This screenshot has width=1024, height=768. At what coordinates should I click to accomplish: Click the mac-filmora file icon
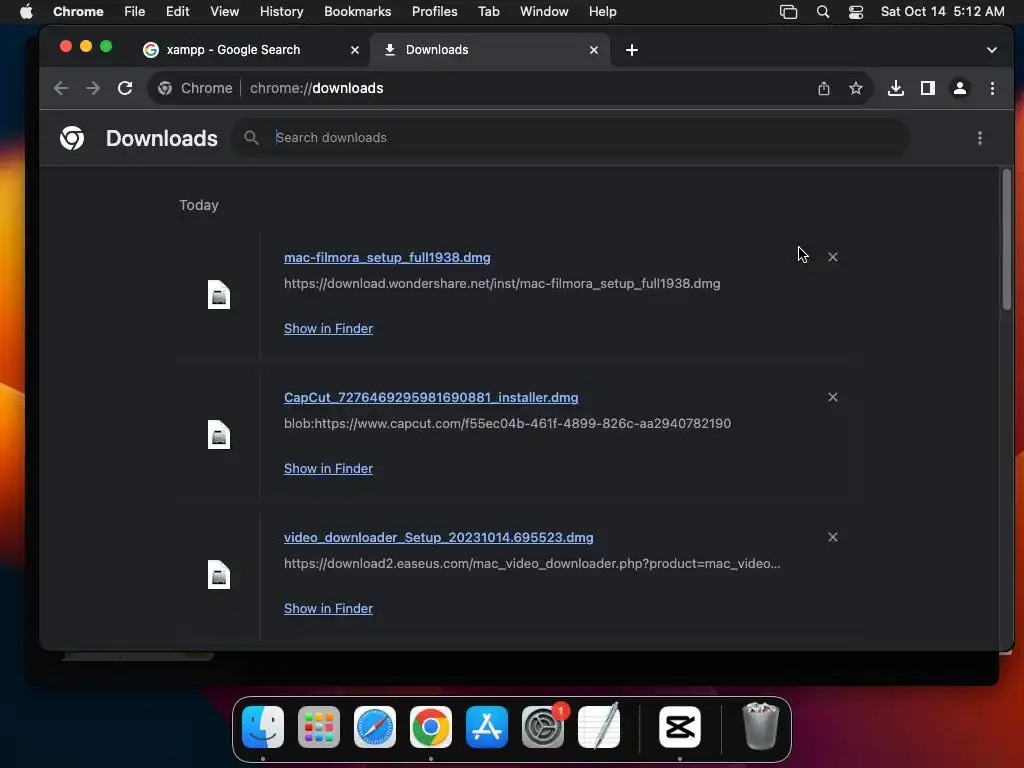(219, 295)
